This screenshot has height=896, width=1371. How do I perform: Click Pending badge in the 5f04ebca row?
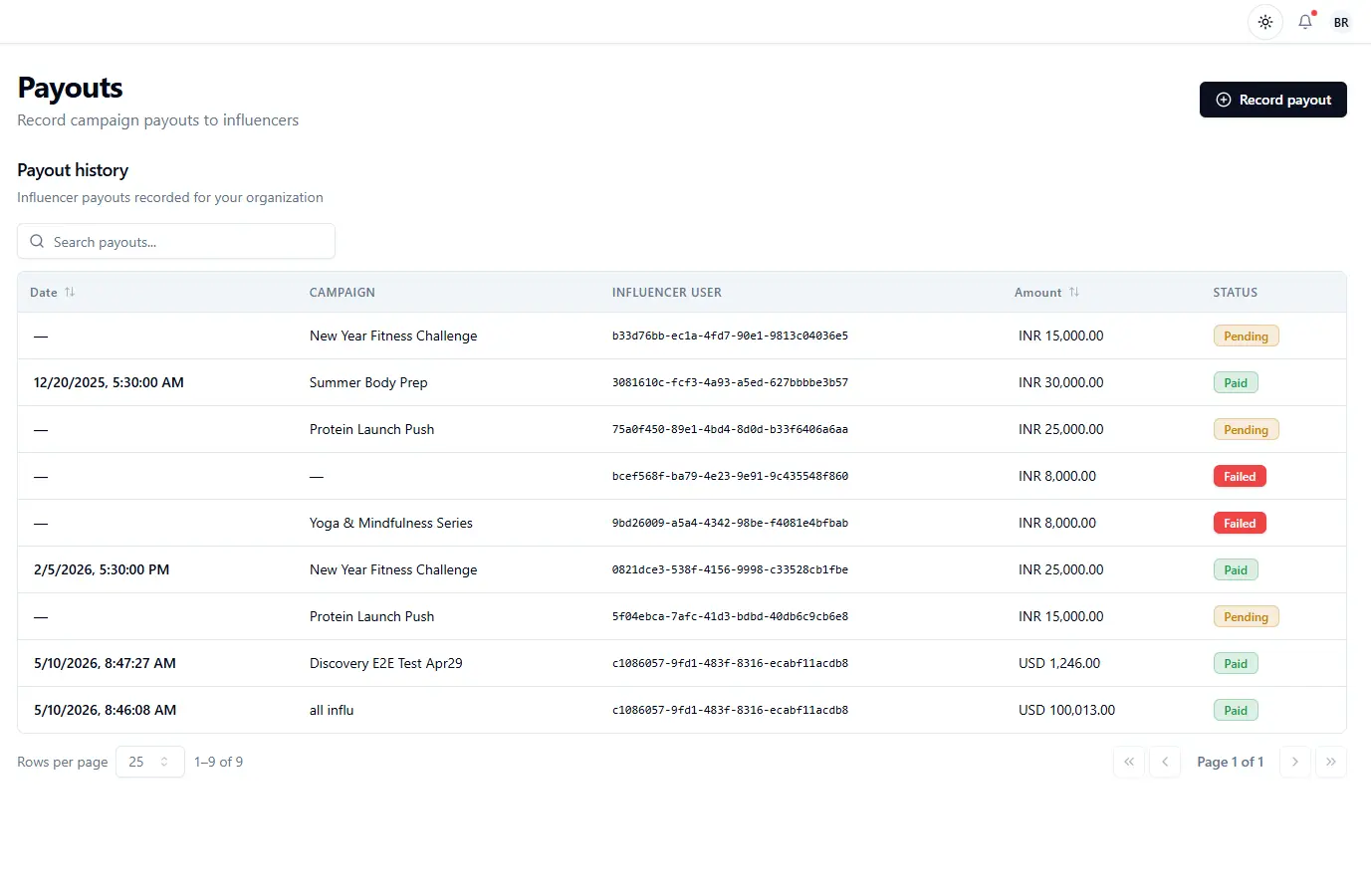tap(1246, 616)
